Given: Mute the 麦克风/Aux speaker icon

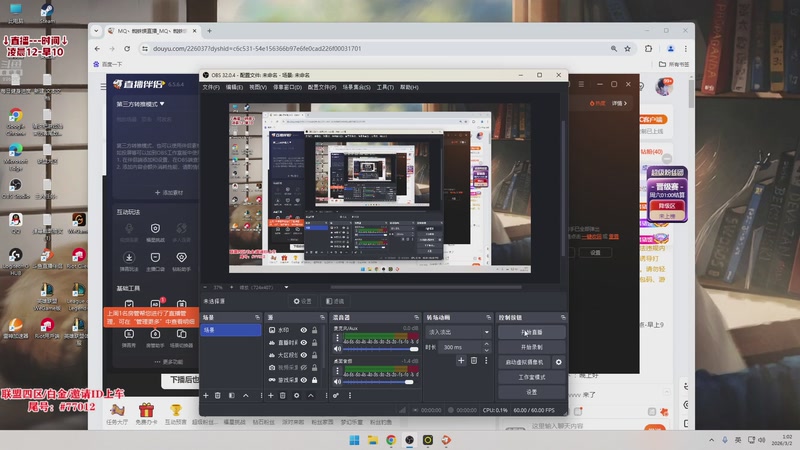Looking at the screenshot, I should point(337,349).
